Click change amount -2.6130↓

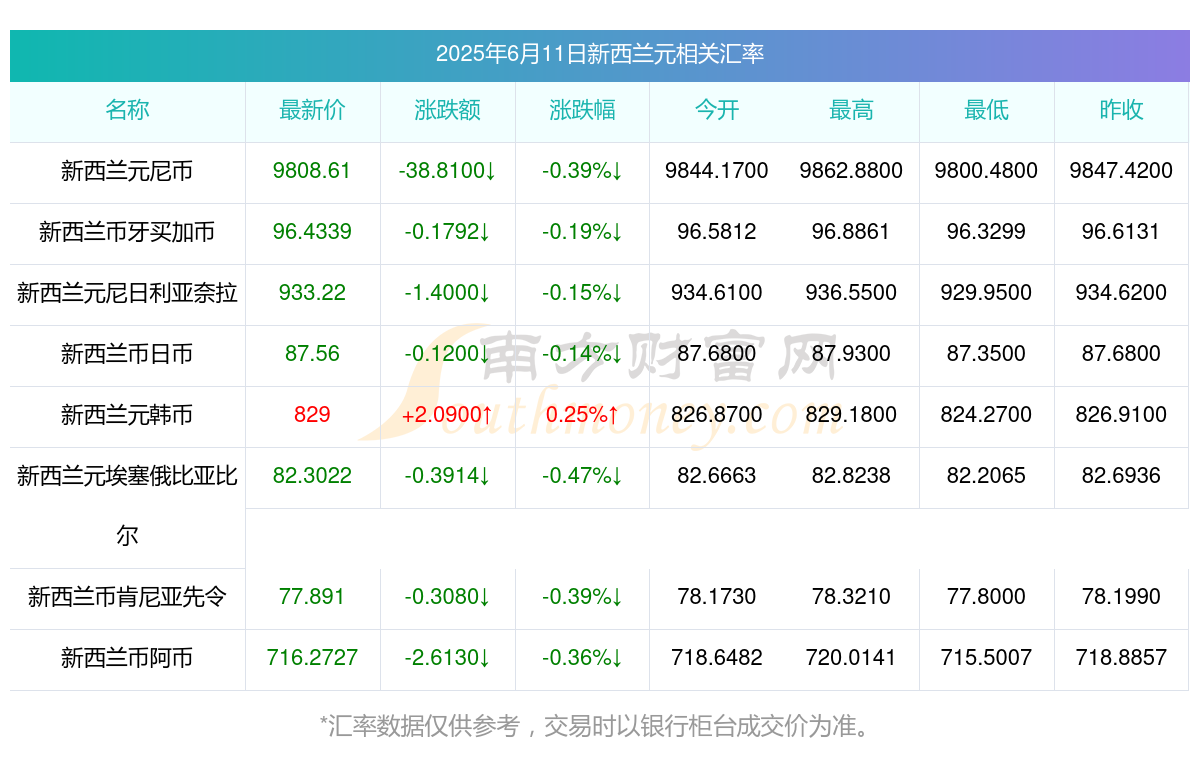[447, 658]
